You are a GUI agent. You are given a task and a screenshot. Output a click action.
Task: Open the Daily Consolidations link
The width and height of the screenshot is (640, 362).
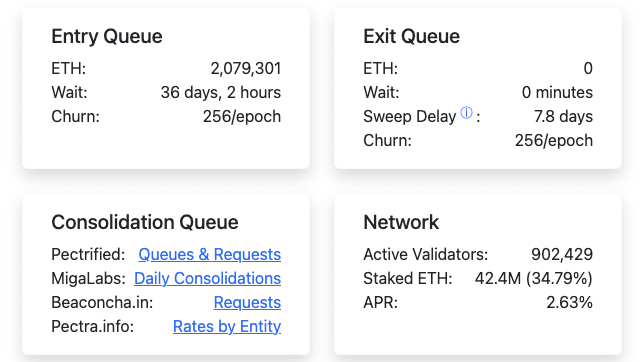tap(207, 278)
